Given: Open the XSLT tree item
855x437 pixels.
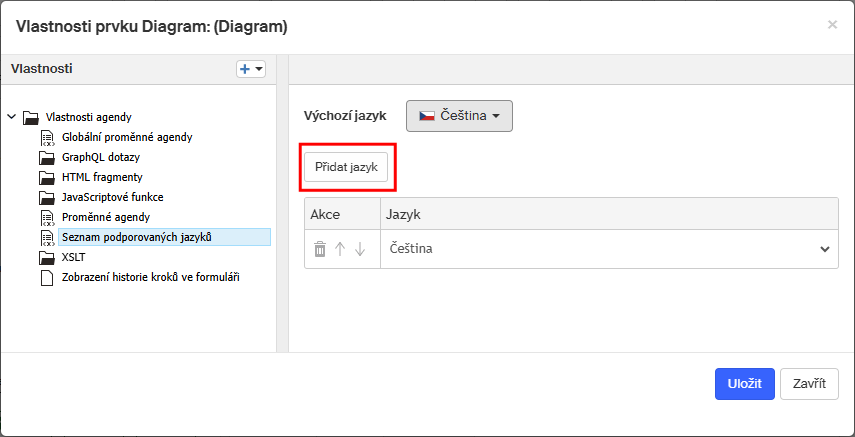Looking at the screenshot, I should (74, 257).
